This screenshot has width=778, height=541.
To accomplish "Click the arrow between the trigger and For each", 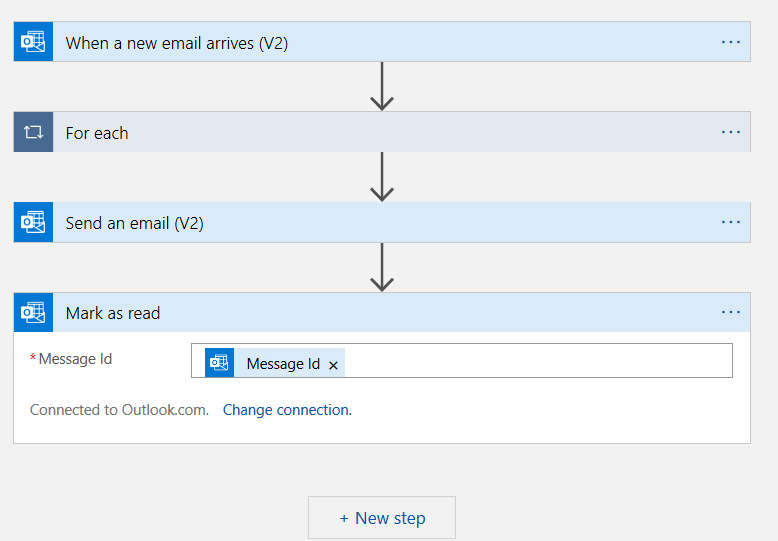I will (x=382, y=87).
